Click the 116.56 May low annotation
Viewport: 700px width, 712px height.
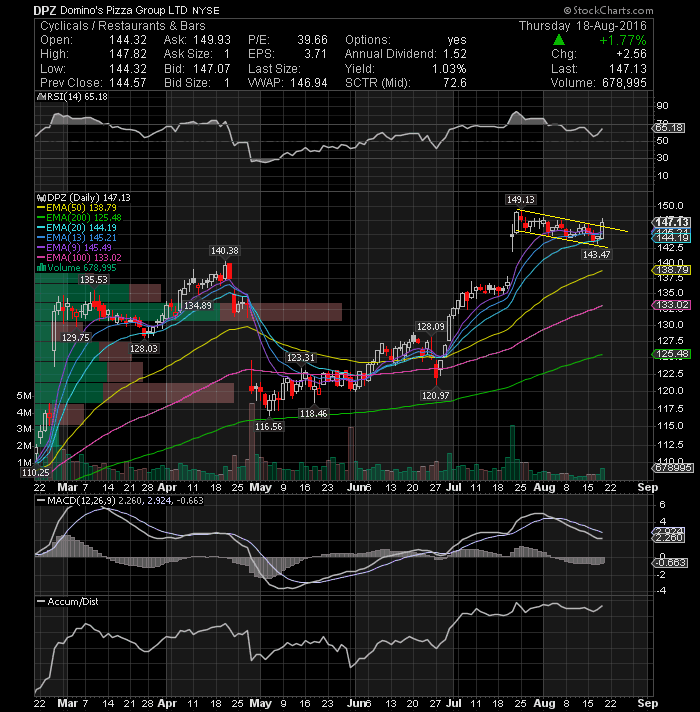[x=269, y=427]
